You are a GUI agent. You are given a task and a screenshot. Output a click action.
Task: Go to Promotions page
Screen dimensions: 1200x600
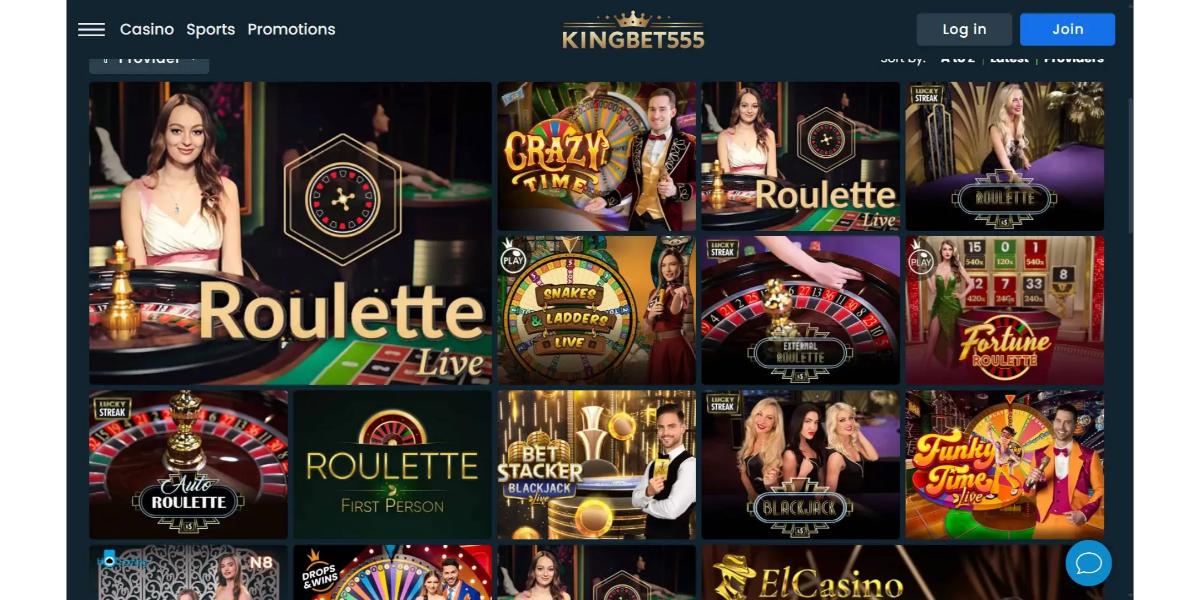coord(291,29)
